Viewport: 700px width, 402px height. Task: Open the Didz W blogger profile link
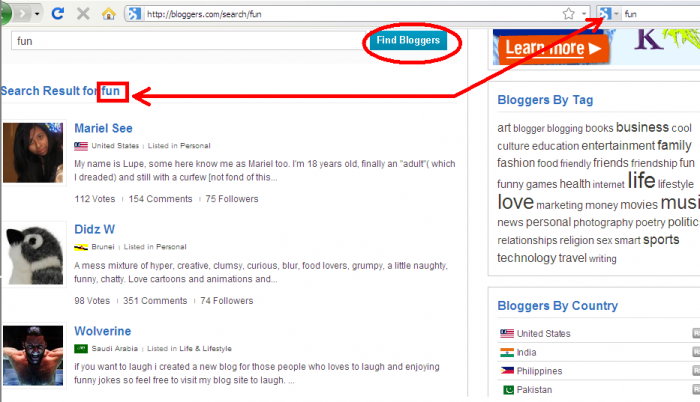94,229
